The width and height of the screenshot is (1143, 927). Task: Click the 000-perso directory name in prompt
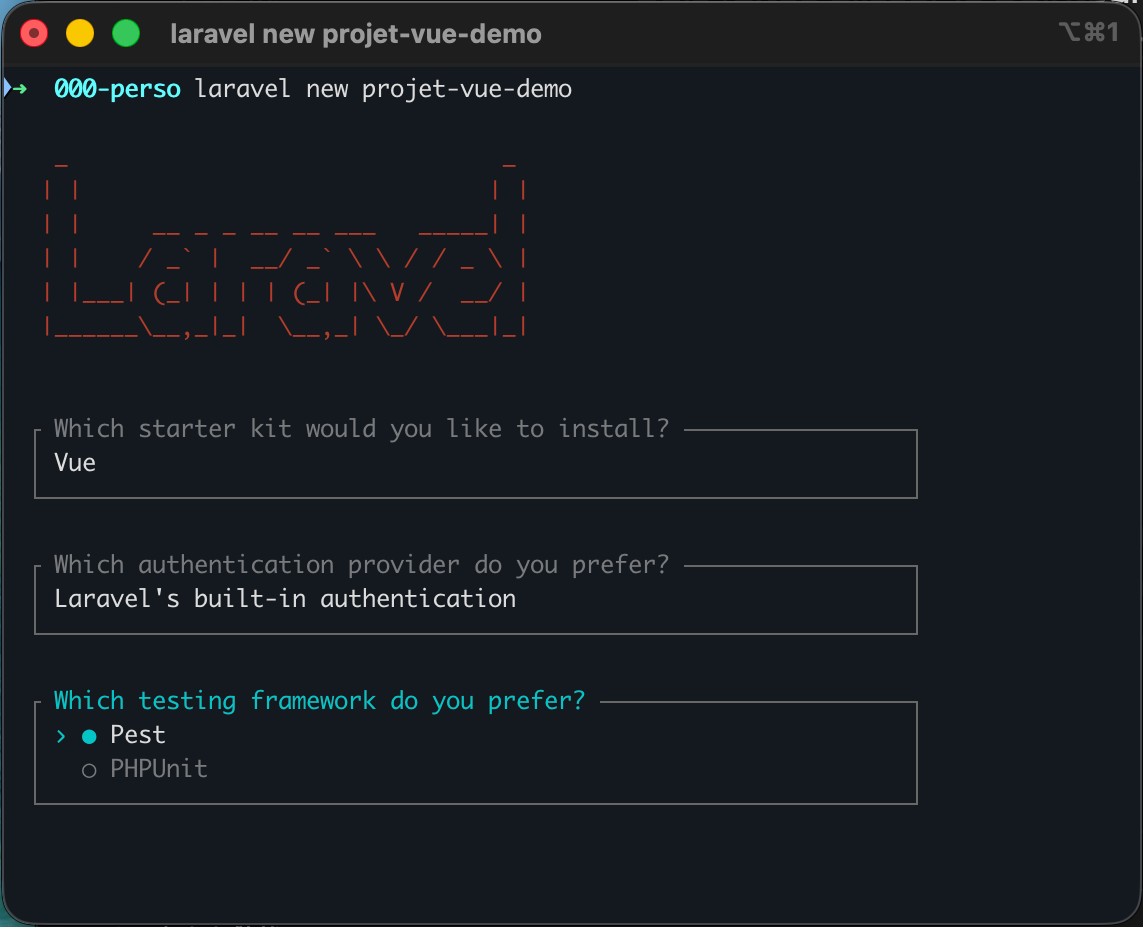point(117,89)
